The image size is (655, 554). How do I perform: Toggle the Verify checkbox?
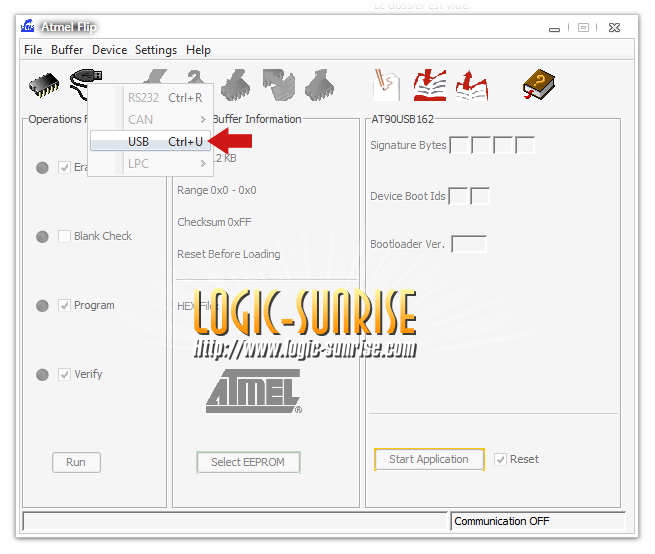[x=64, y=374]
